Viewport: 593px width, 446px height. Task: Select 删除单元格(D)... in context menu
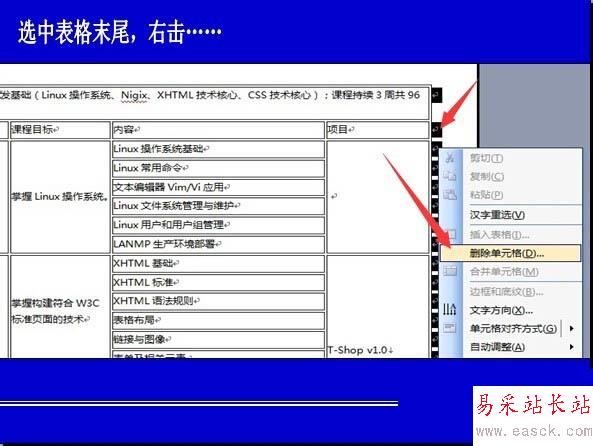pos(511,253)
